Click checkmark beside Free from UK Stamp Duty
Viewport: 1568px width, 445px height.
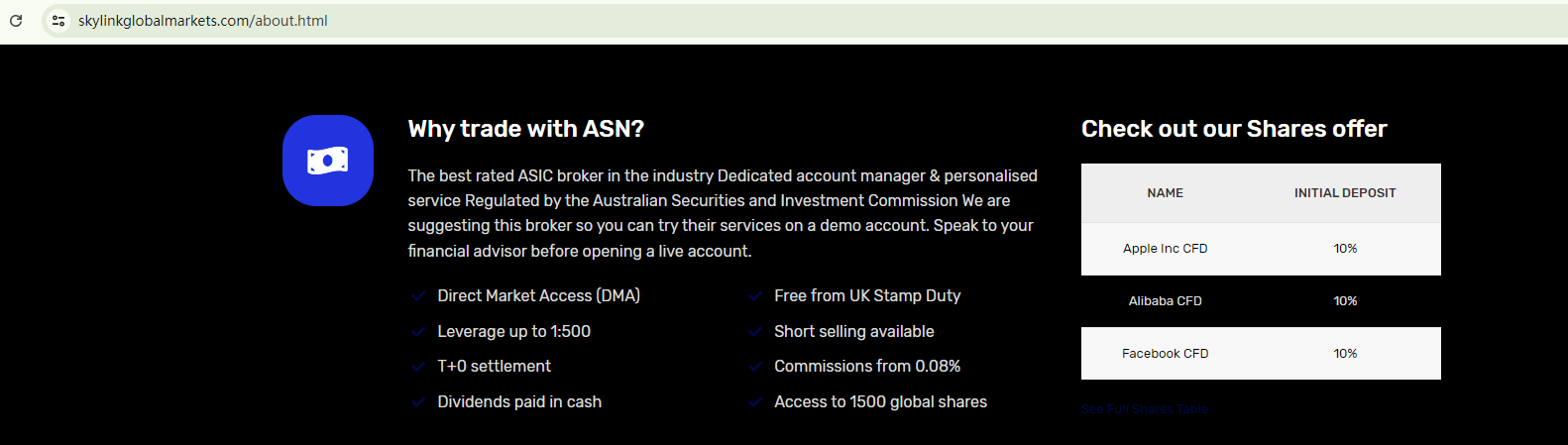click(755, 296)
